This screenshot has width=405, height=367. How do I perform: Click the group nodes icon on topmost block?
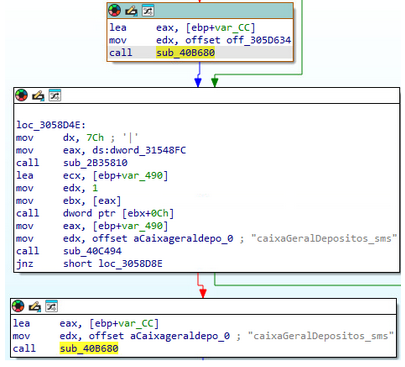(148, 11)
